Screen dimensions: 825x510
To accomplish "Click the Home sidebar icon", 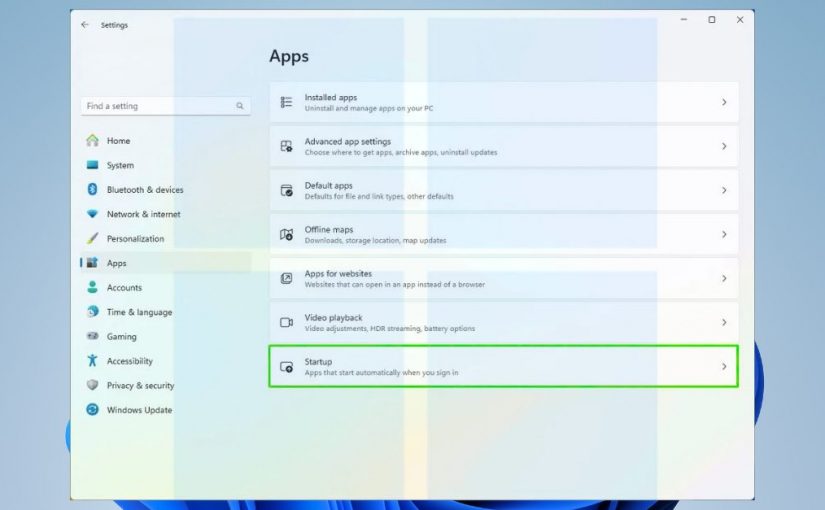I will tap(93, 141).
